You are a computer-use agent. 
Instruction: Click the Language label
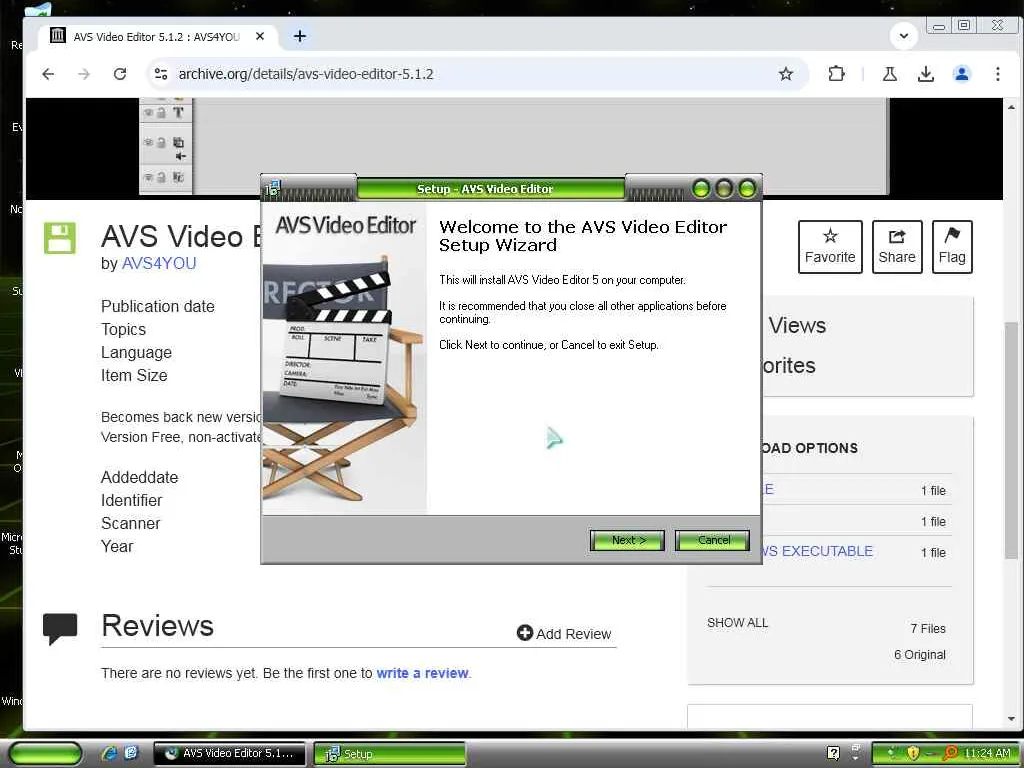click(x=136, y=353)
